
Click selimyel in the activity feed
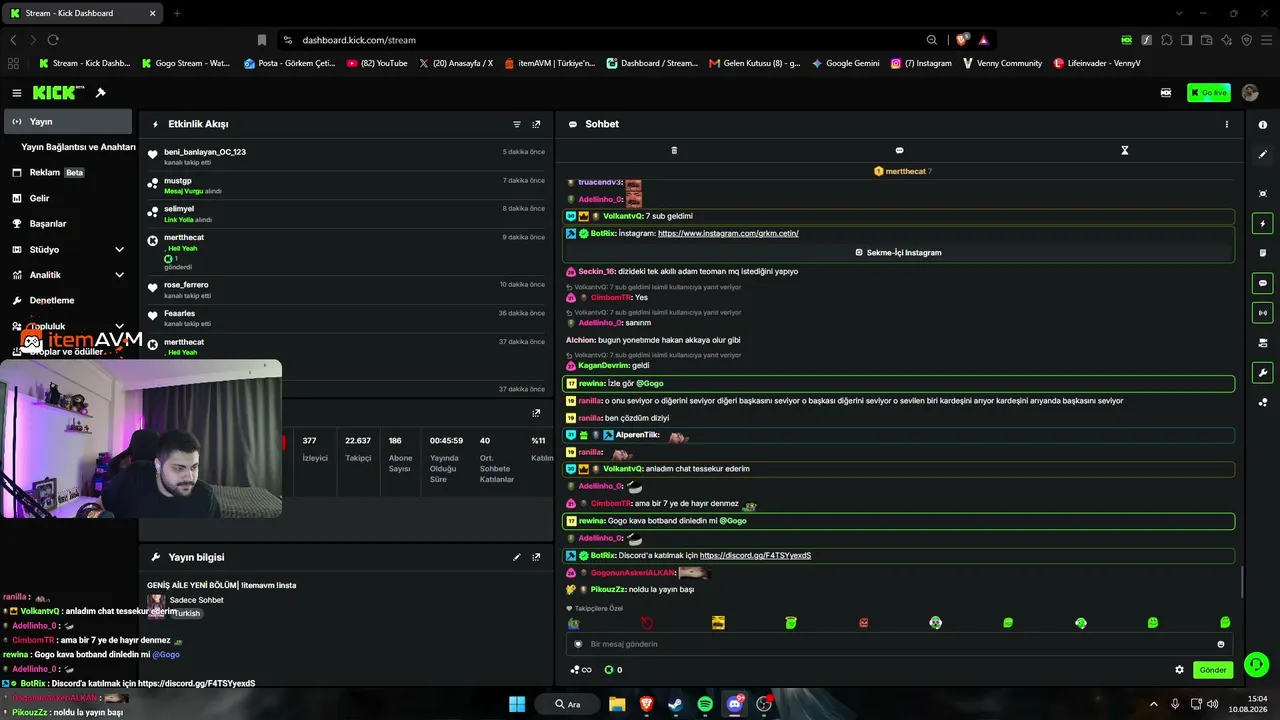pyautogui.click(x=179, y=209)
